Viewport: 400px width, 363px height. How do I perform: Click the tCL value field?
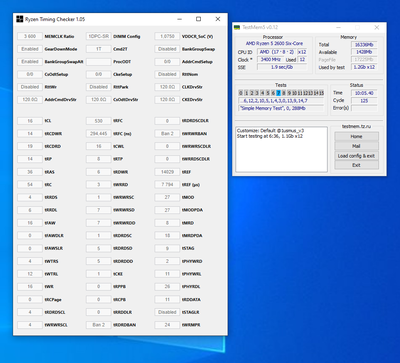pyautogui.click(x=30, y=121)
